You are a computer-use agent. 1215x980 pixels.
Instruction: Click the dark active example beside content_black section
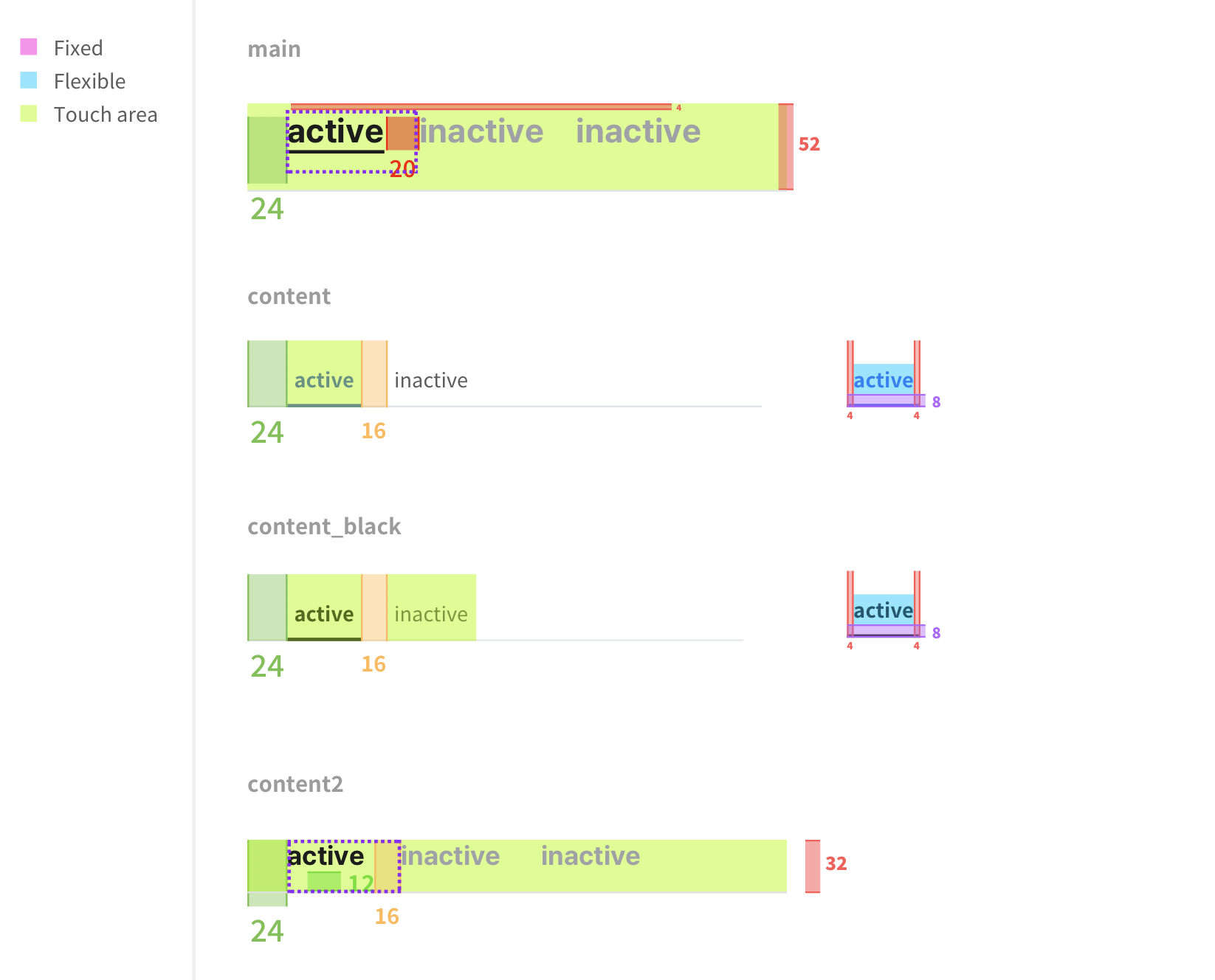884,610
